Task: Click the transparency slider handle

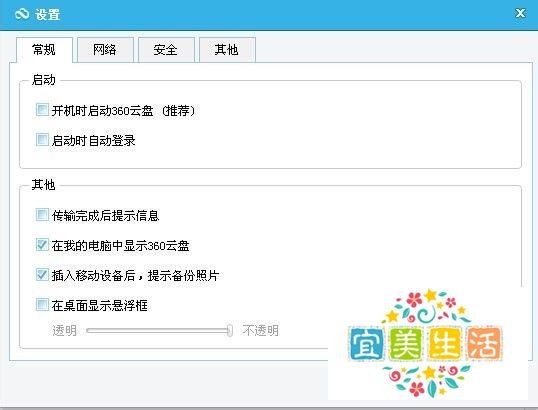Action: pyautogui.click(x=230, y=330)
